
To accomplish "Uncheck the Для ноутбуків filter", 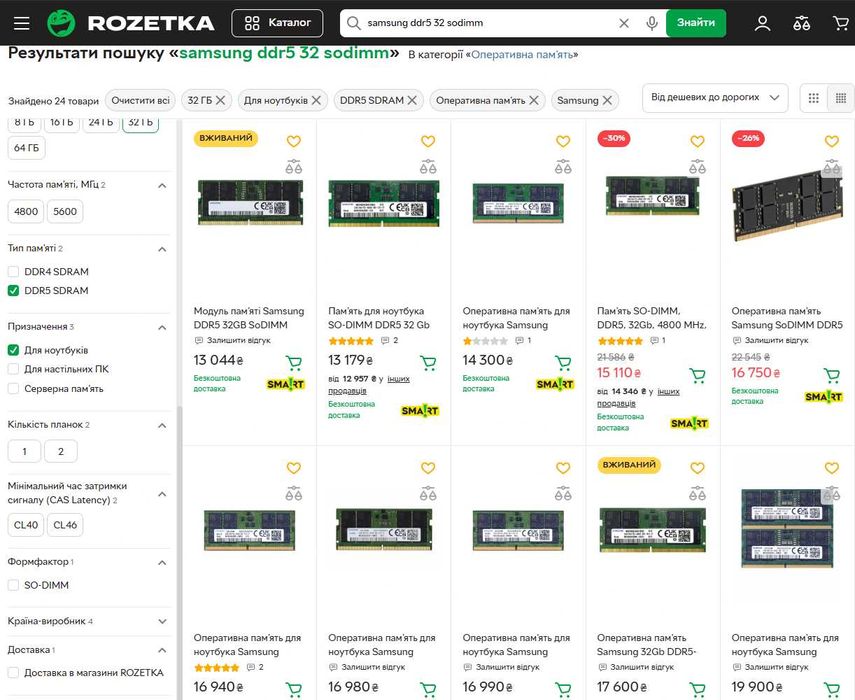I will click(14, 350).
